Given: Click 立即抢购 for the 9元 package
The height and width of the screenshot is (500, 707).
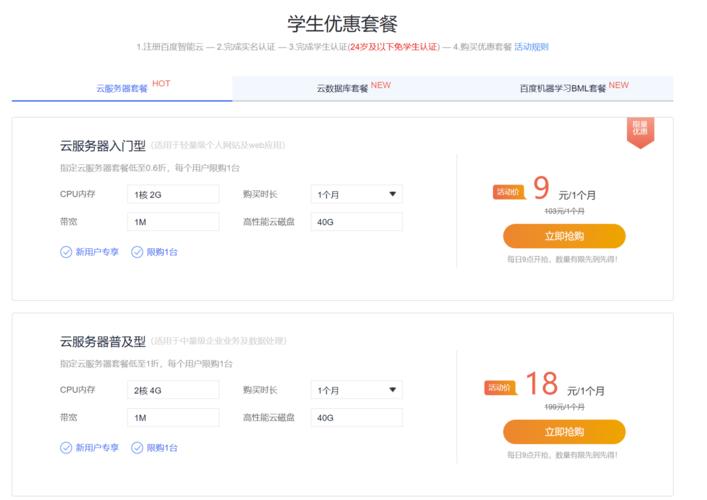Looking at the screenshot, I should tap(564, 236).
